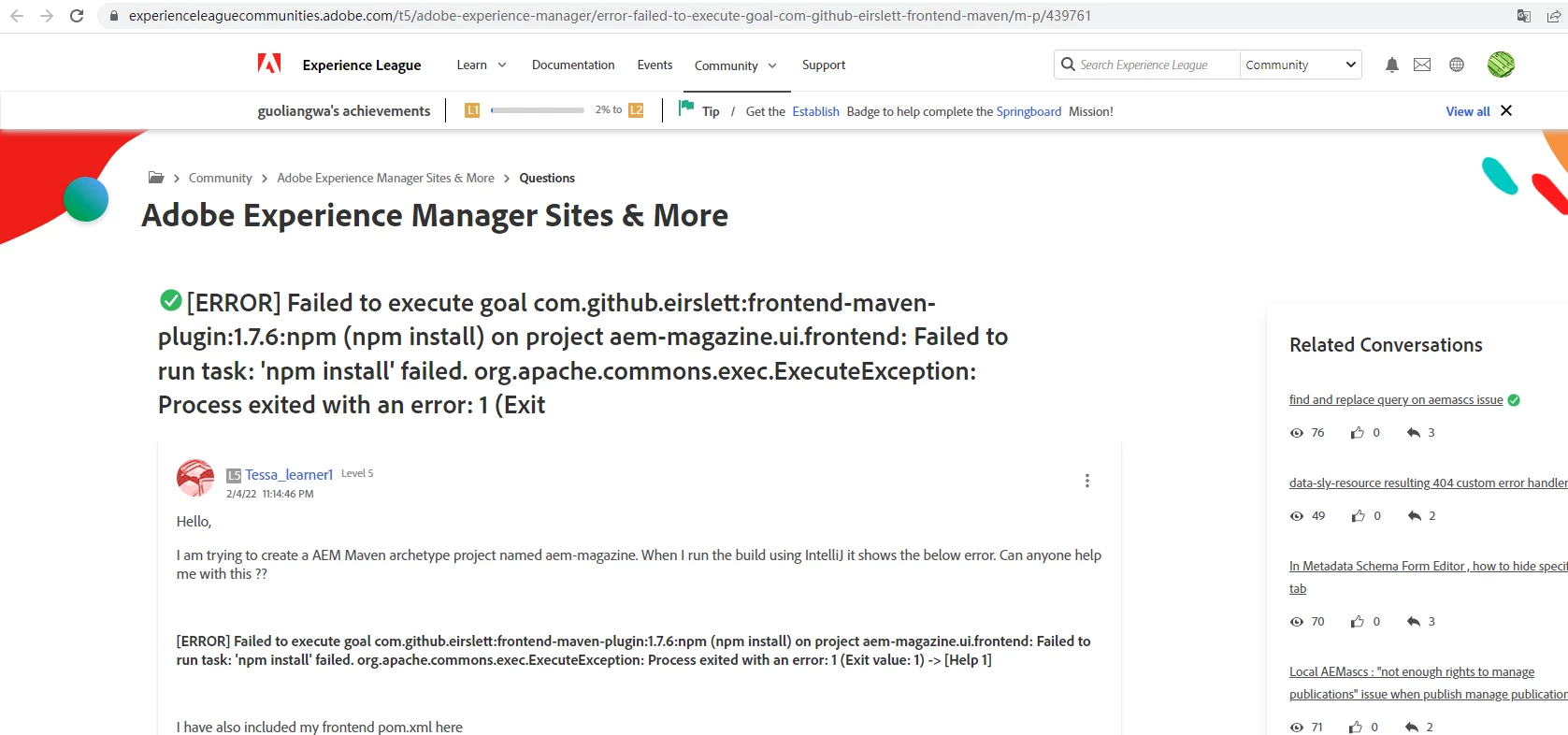This screenshot has width=1568, height=735.
Task: Click views eye icon showing 76
Action: tap(1297, 433)
